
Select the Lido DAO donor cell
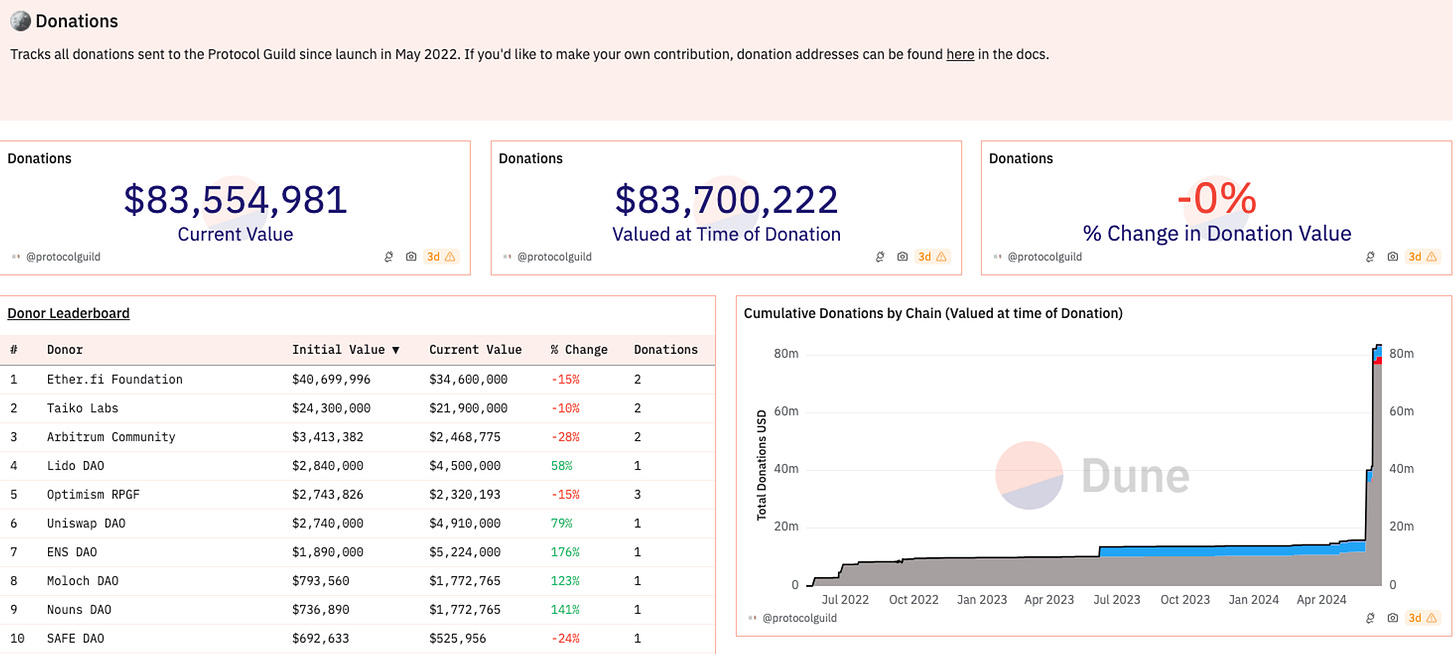(x=75, y=466)
